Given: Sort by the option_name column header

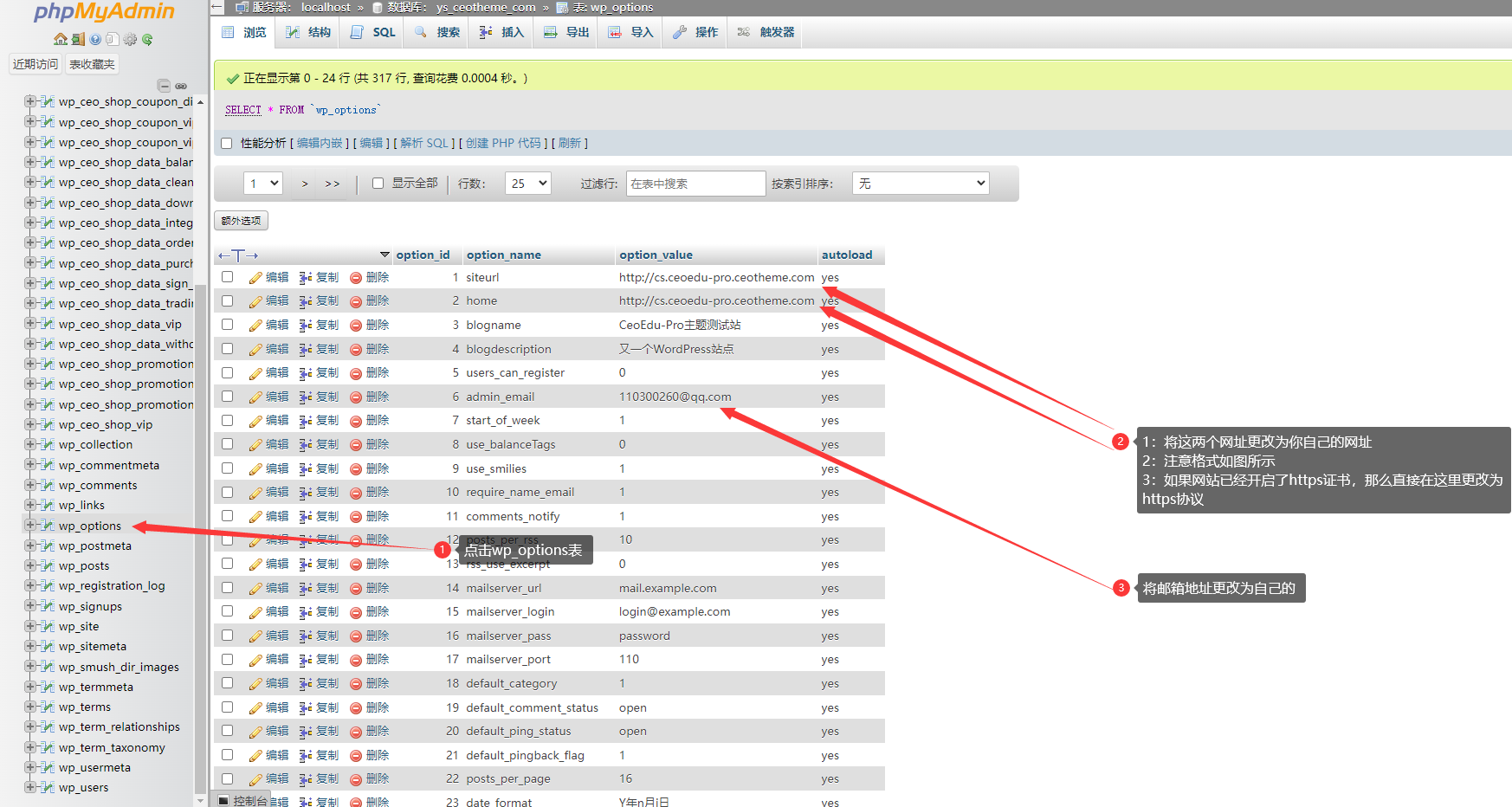Looking at the screenshot, I should tap(503, 255).
